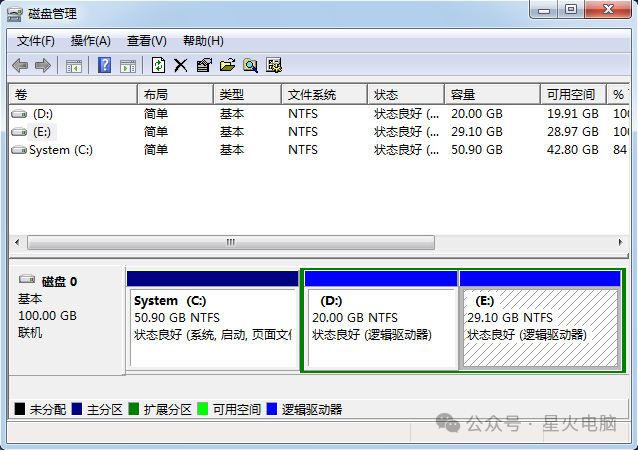This screenshot has height=450, width=638.
Task: Click the black X Delete toolbar icon
Action: click(x=181, y=65)
